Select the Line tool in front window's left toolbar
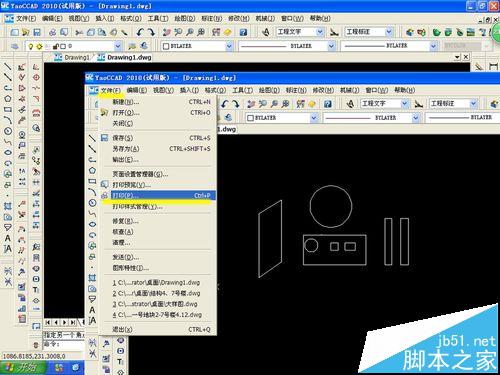This screenshot has height=375, width=500. (92, 138)
